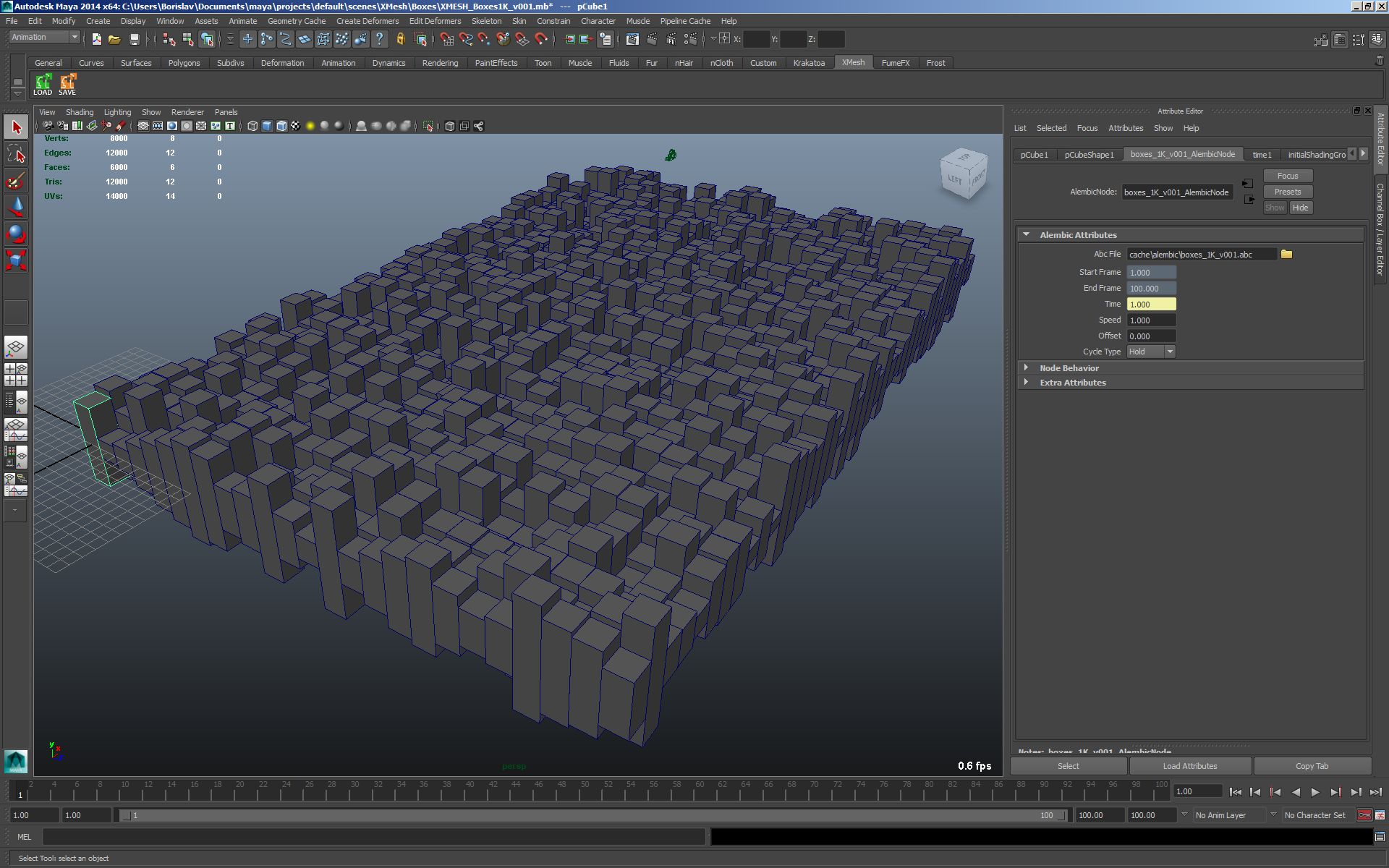
Task: Click the Abc File browse folder icon
Action: [1286, 254]
